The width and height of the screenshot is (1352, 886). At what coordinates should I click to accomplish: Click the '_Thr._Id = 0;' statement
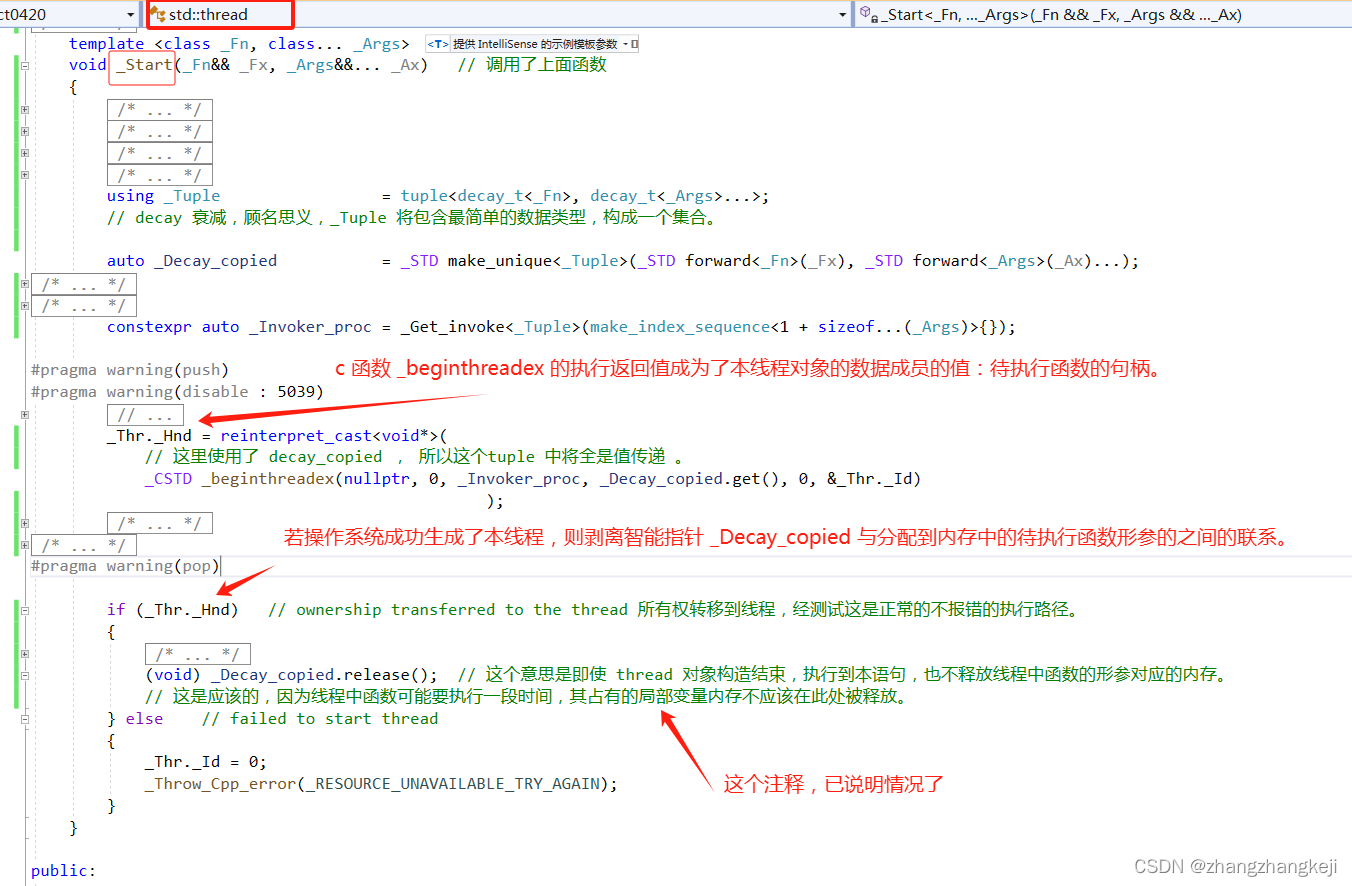pyautogui.click(x=206, y=762)
